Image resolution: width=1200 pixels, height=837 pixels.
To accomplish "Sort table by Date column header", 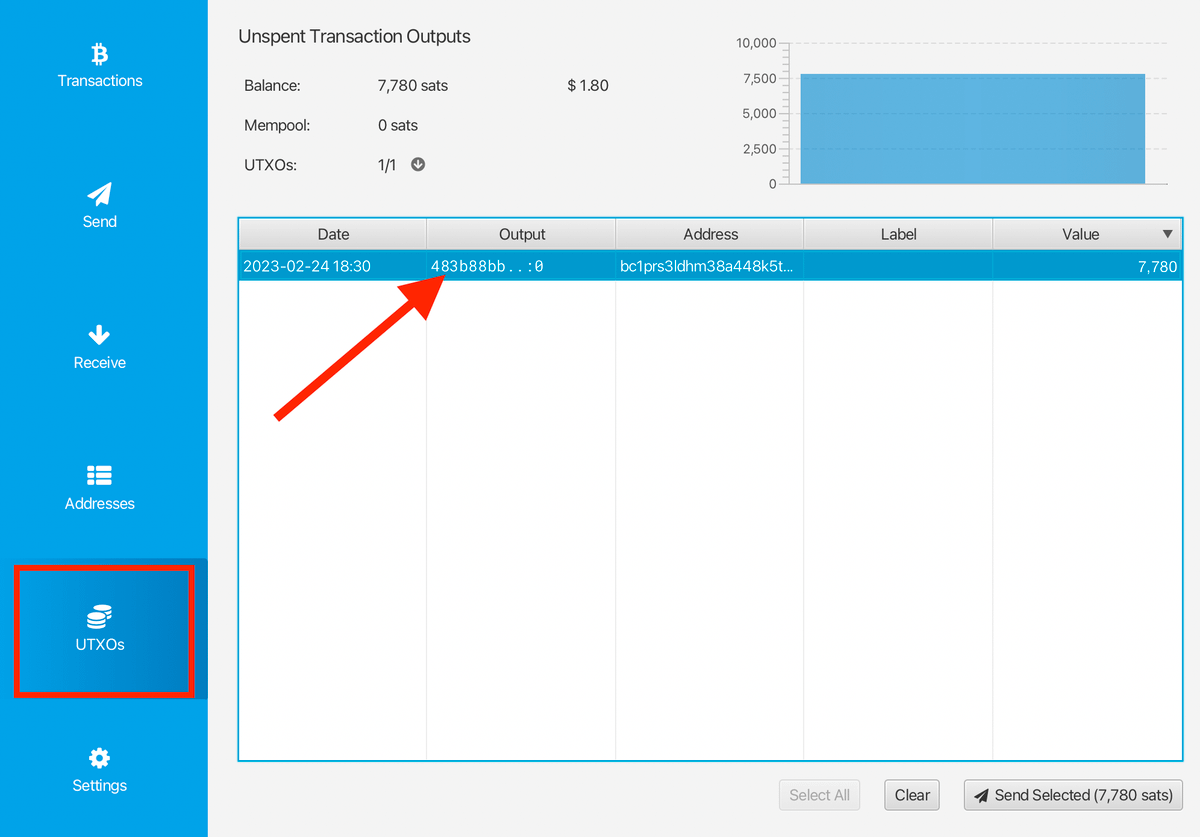I will coord(333,234).
